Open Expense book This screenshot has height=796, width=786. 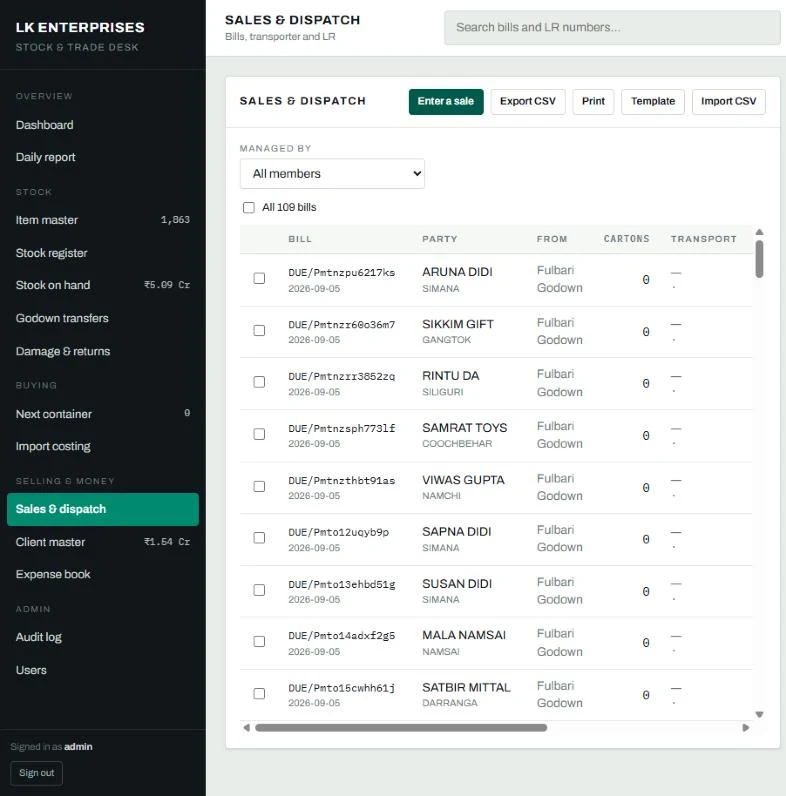[103, 574]
